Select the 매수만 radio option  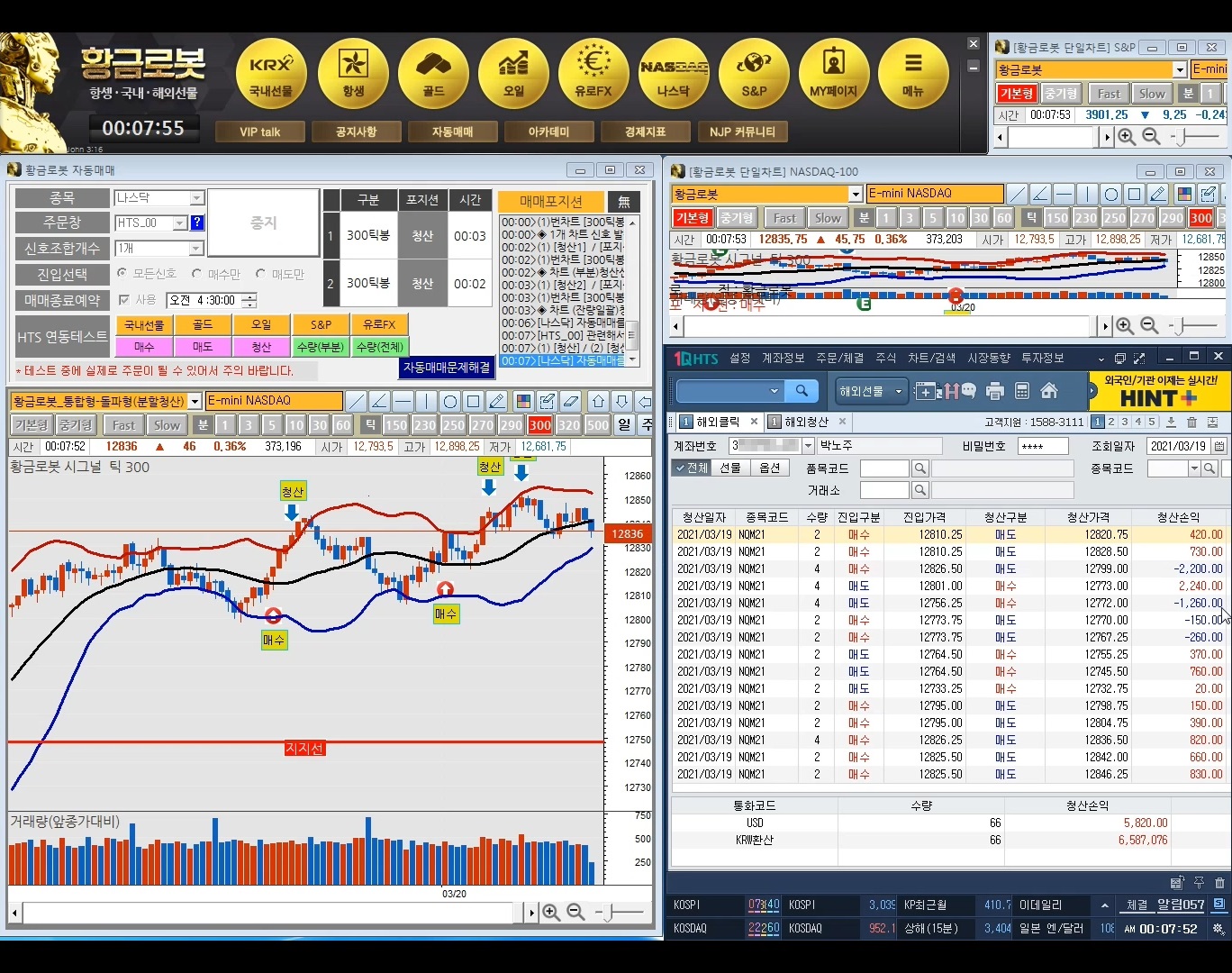click(197, 273)
